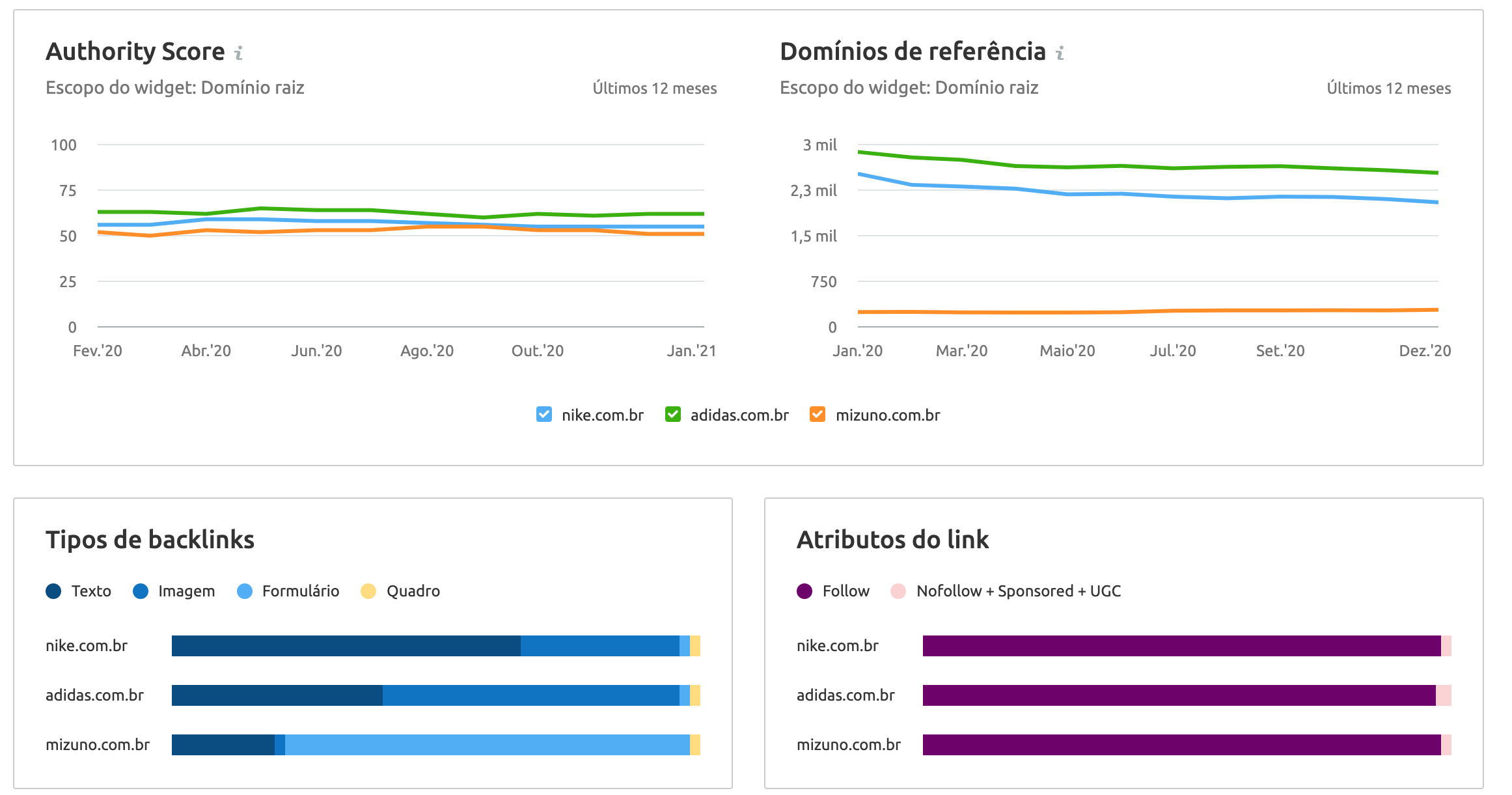
Task: Click the Imagem legend color dot
Action: (x=141, y=591)
